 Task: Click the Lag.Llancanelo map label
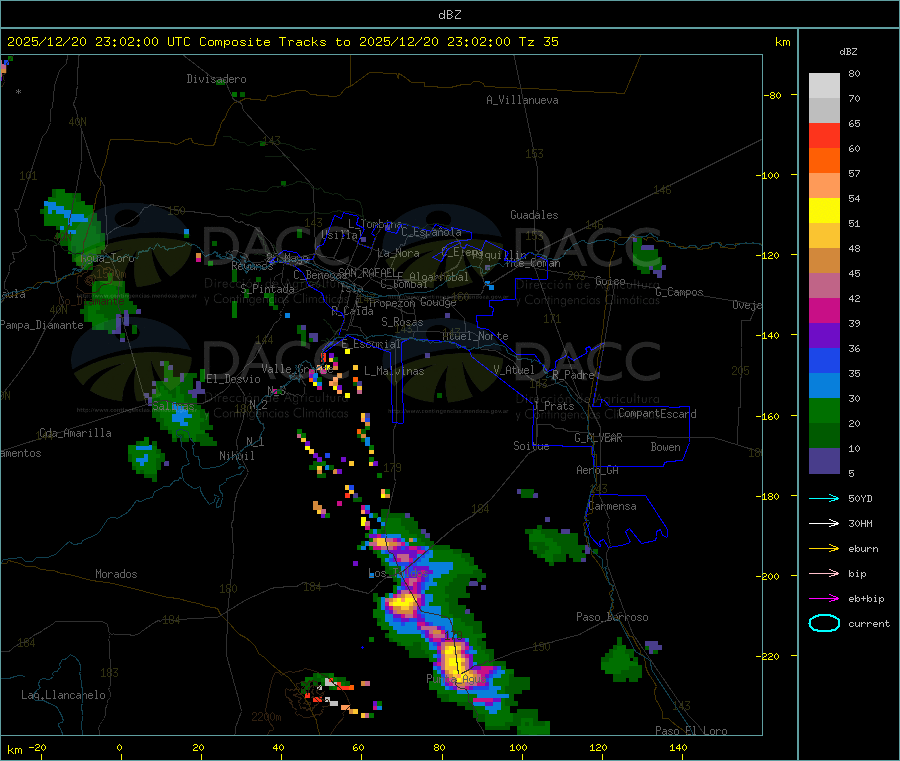coord(63,695)
